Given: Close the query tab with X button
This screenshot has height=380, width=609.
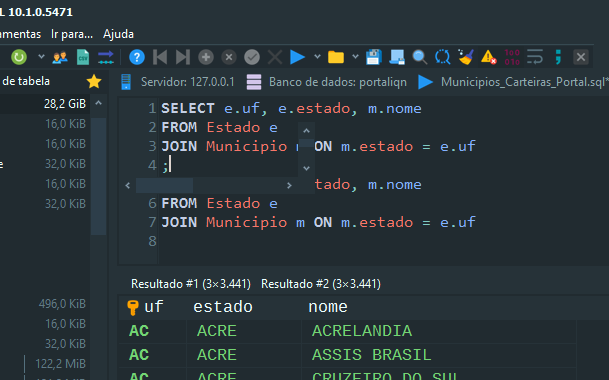Looking at the screenshot, I should click(581, 57).
